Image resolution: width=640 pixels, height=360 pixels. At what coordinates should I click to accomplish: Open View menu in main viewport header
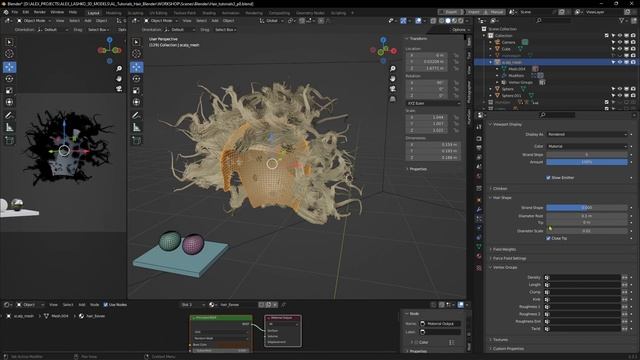pyautogui.click(x=187, y=20)
